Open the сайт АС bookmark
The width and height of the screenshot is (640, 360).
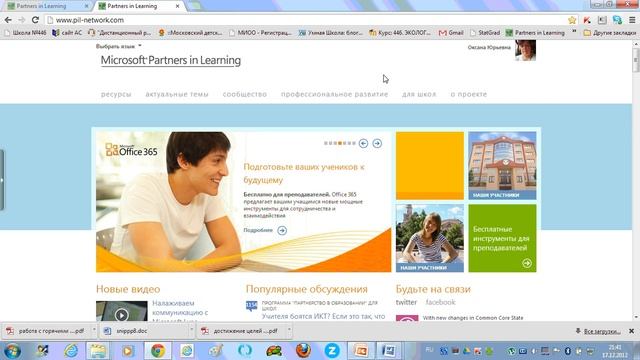click(67, 33)
